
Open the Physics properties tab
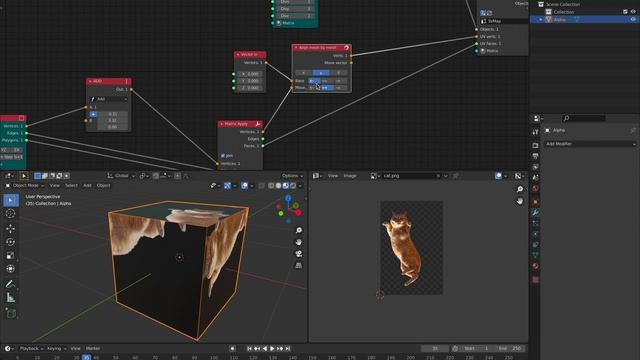click(536, 234)
